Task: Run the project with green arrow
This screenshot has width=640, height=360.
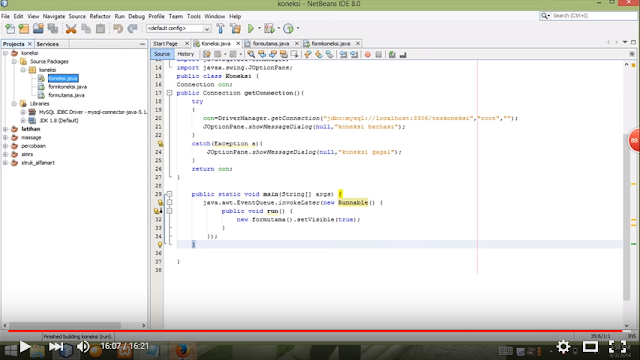Action: (251, 28)
